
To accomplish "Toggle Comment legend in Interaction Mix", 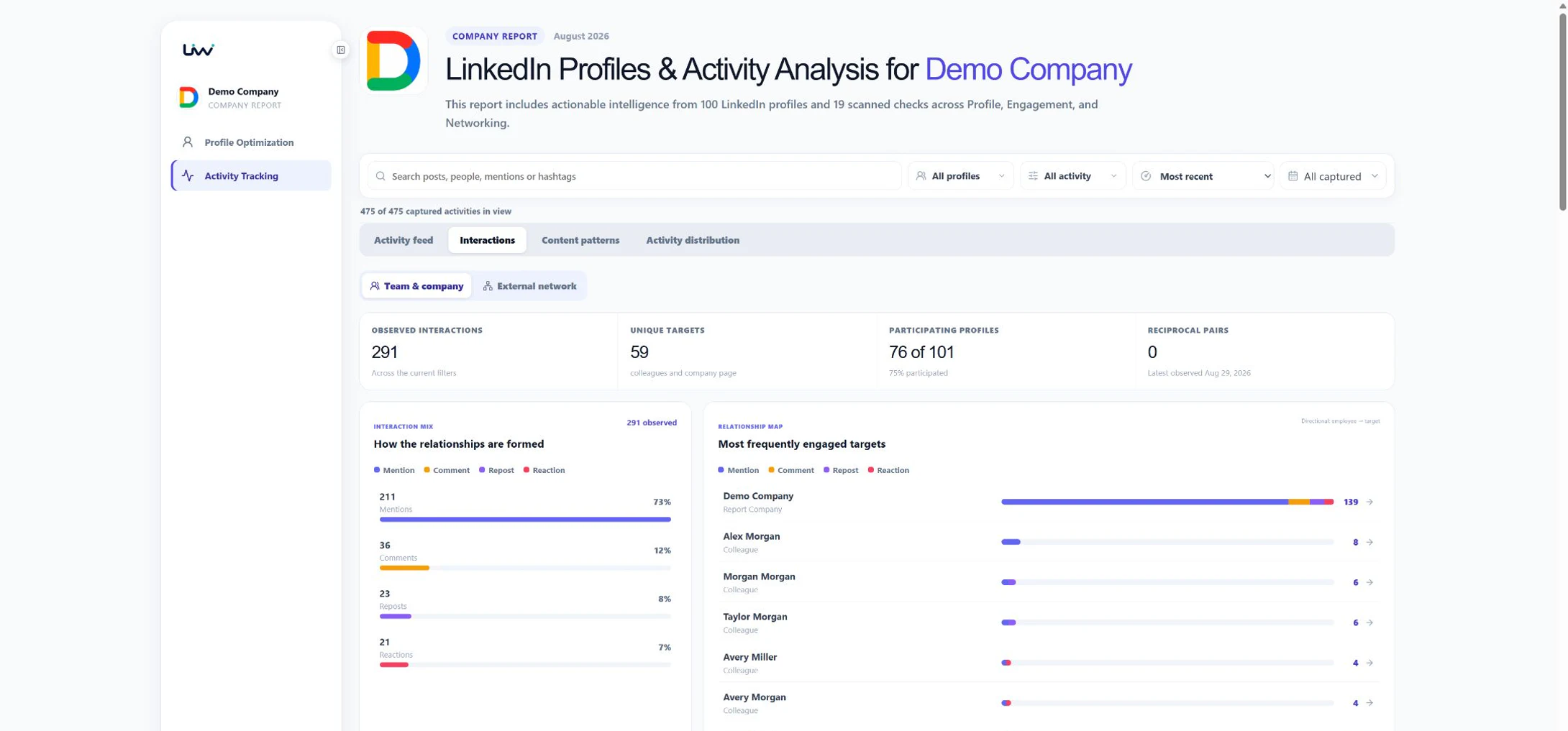I will click(x=447, y=470).
